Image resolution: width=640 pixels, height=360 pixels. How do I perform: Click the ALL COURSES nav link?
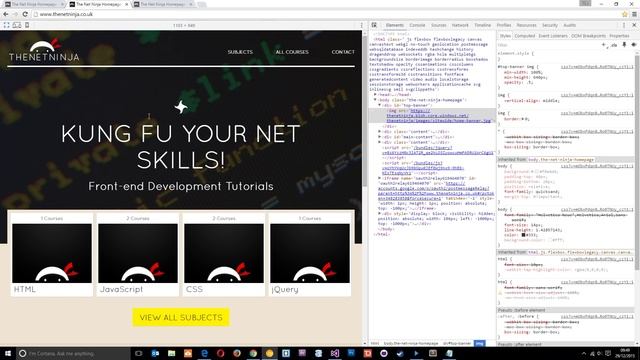(292, 52)
